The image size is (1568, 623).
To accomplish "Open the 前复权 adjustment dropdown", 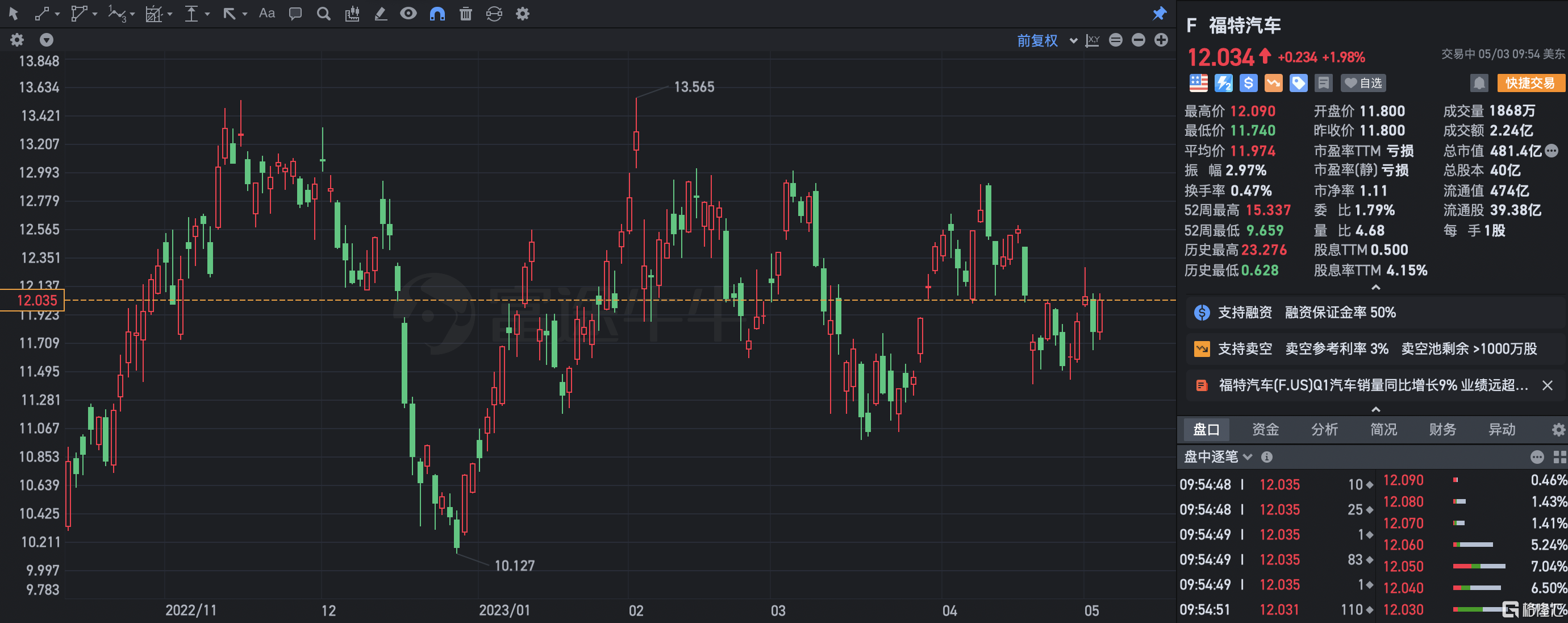I will [x=1047, y=41].
